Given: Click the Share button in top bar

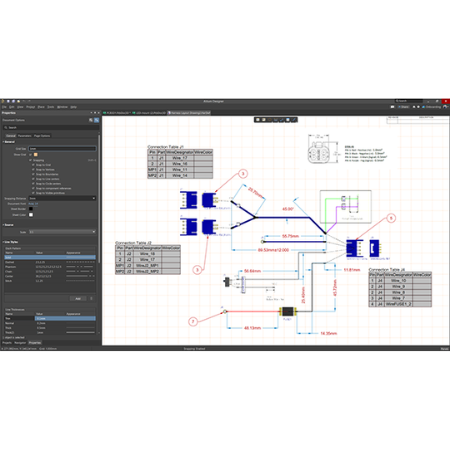Looking at the screenshot, I should pos(404,107).
